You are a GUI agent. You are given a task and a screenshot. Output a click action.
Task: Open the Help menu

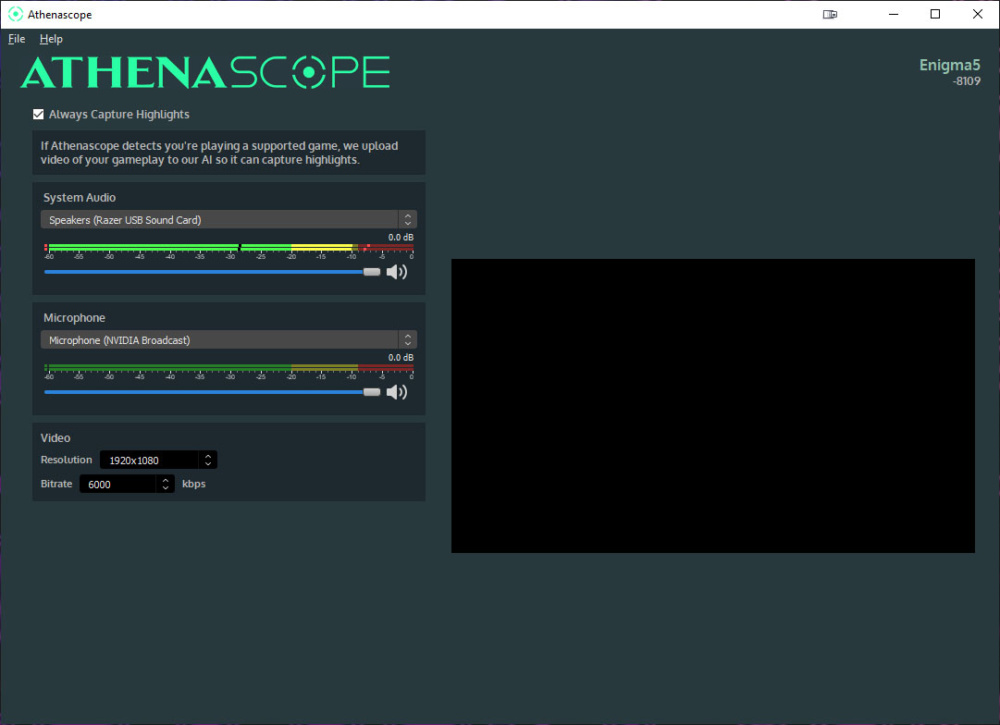51,39
